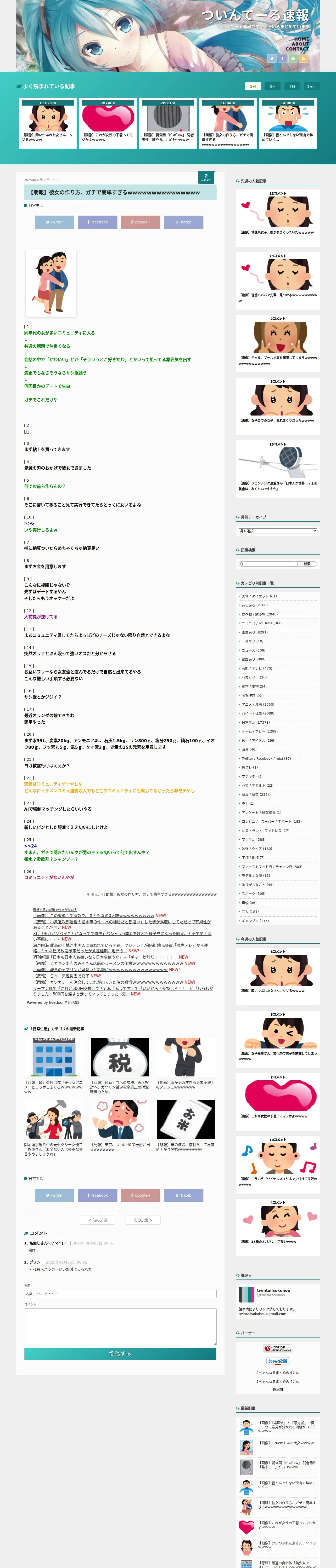Screen dimensions: 336x1568
Task: Open Powered by livedoor 相互RSS link
Action: 53,1002
